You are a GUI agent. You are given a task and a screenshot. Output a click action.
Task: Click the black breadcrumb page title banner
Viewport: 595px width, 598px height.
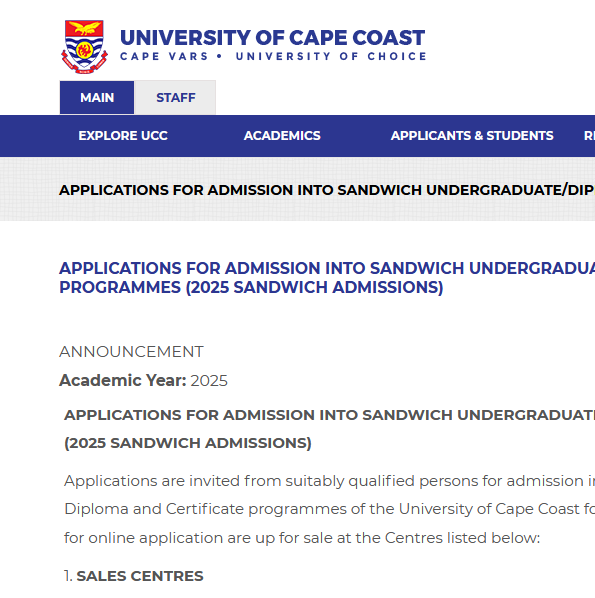tap(327, 190)
